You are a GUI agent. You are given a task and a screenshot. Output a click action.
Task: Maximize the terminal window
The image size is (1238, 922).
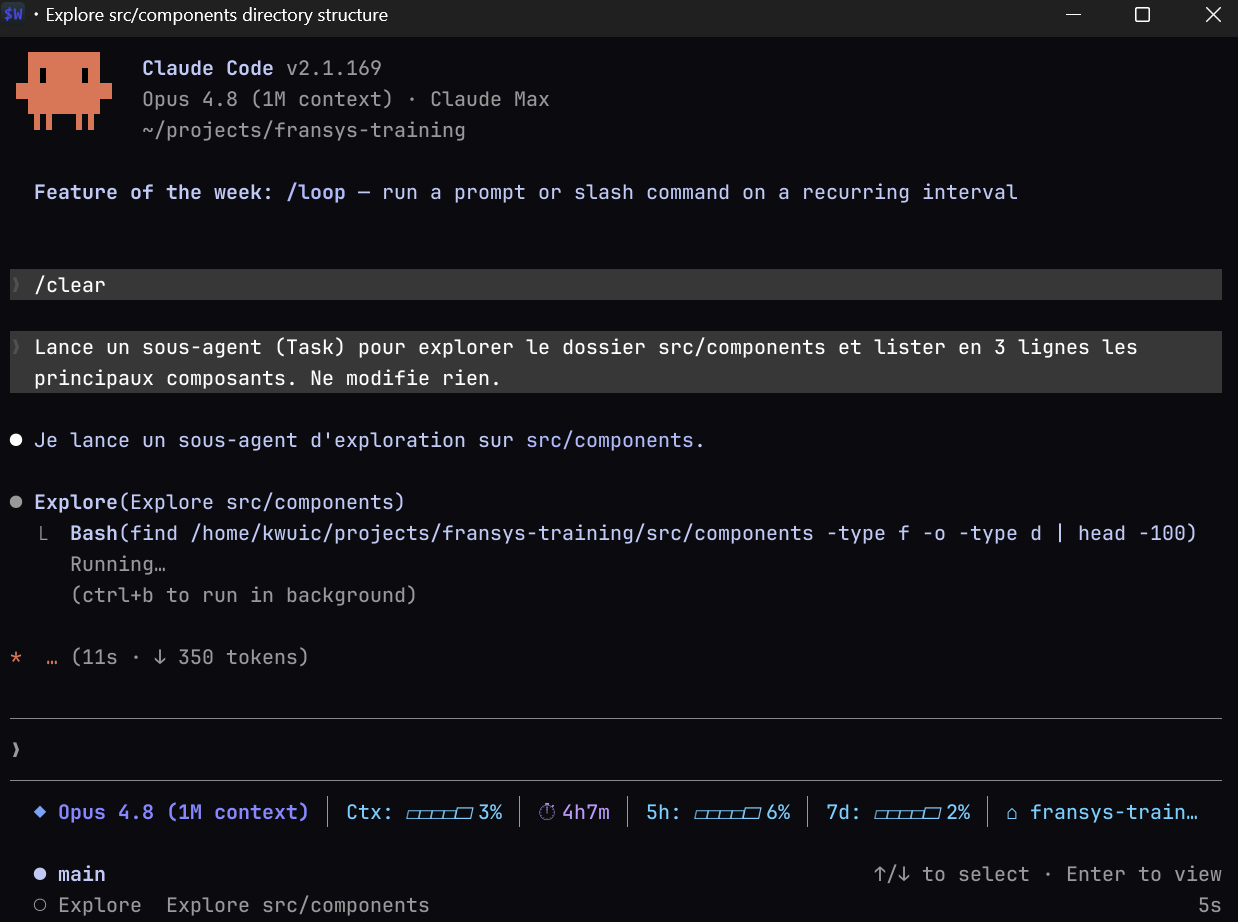(x=1142, y=15)
